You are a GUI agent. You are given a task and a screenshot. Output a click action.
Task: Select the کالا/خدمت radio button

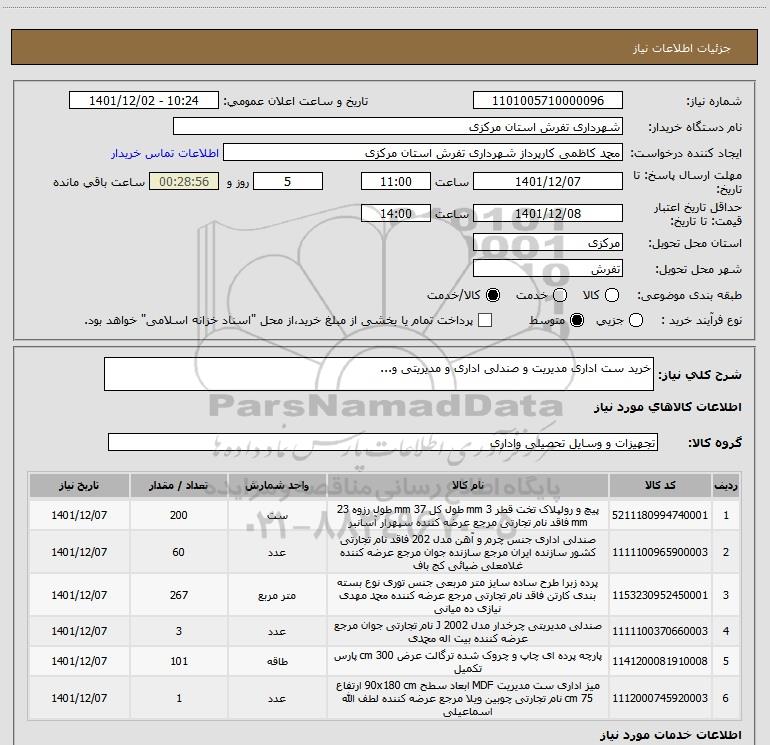pyautogui.click(x=493, y=295)
